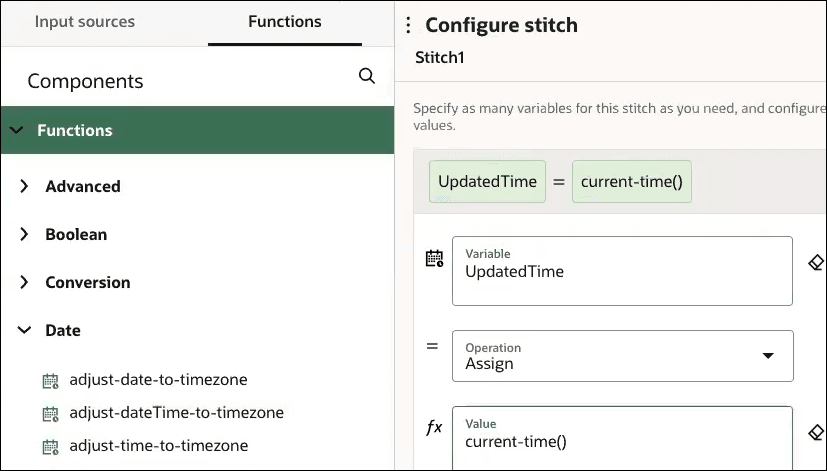Viewport: 827px width, 471px height.
Task: Click the vertical dots panel handle
Action: (408, 26)
